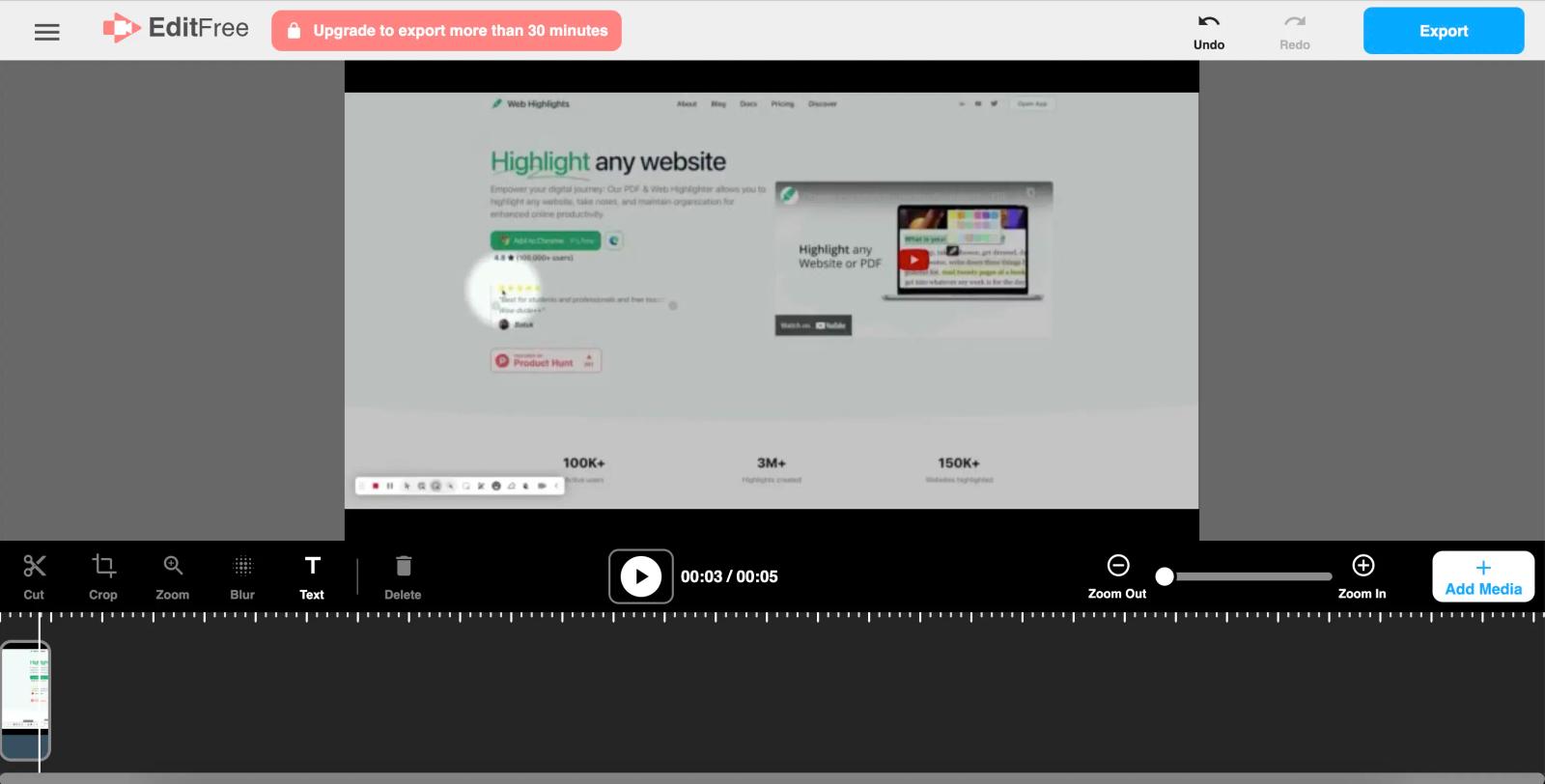The width and height of the screenshot is (1545, 784).
Task: Select the Zoom magnifier tool
Action: tap(173, 577)
